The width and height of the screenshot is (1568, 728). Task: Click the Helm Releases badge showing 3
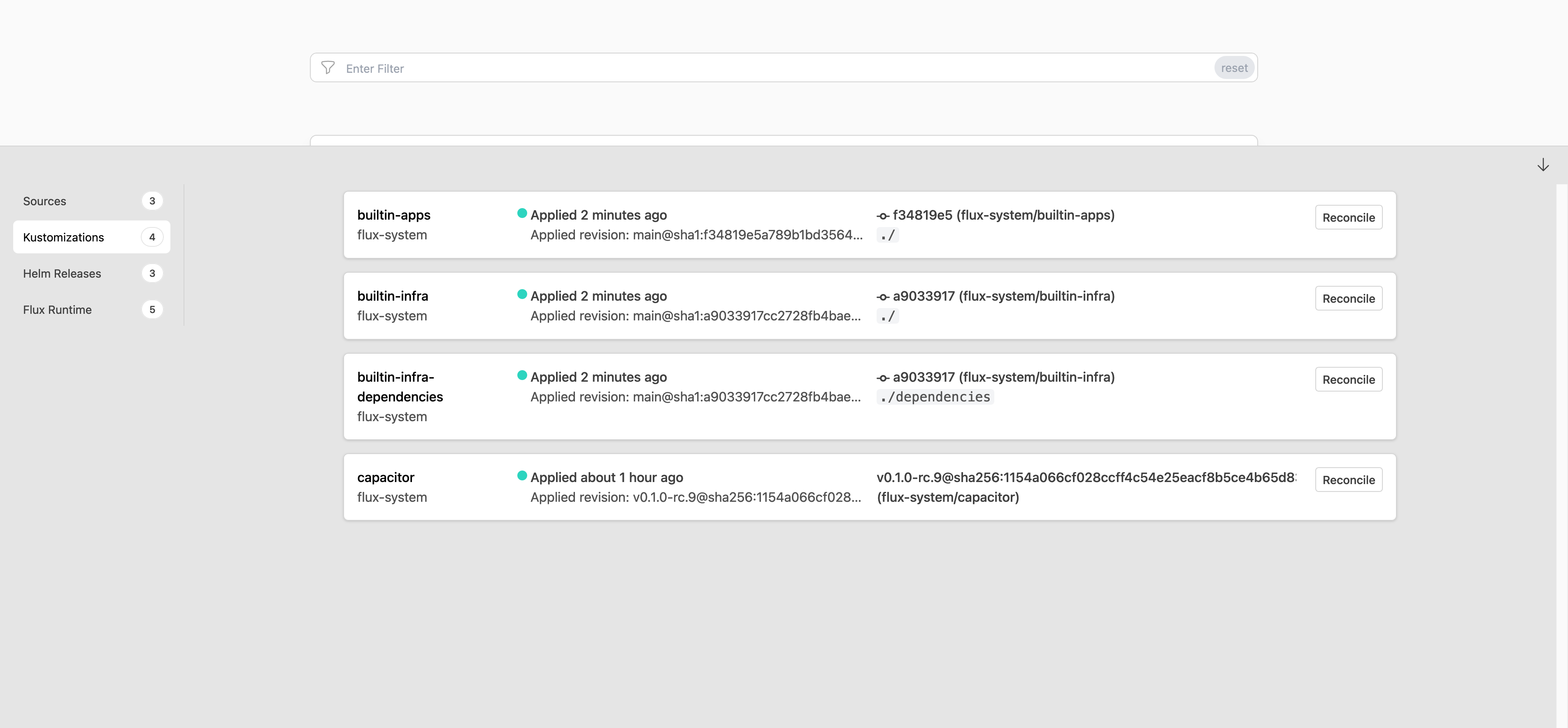click(151, 273)
